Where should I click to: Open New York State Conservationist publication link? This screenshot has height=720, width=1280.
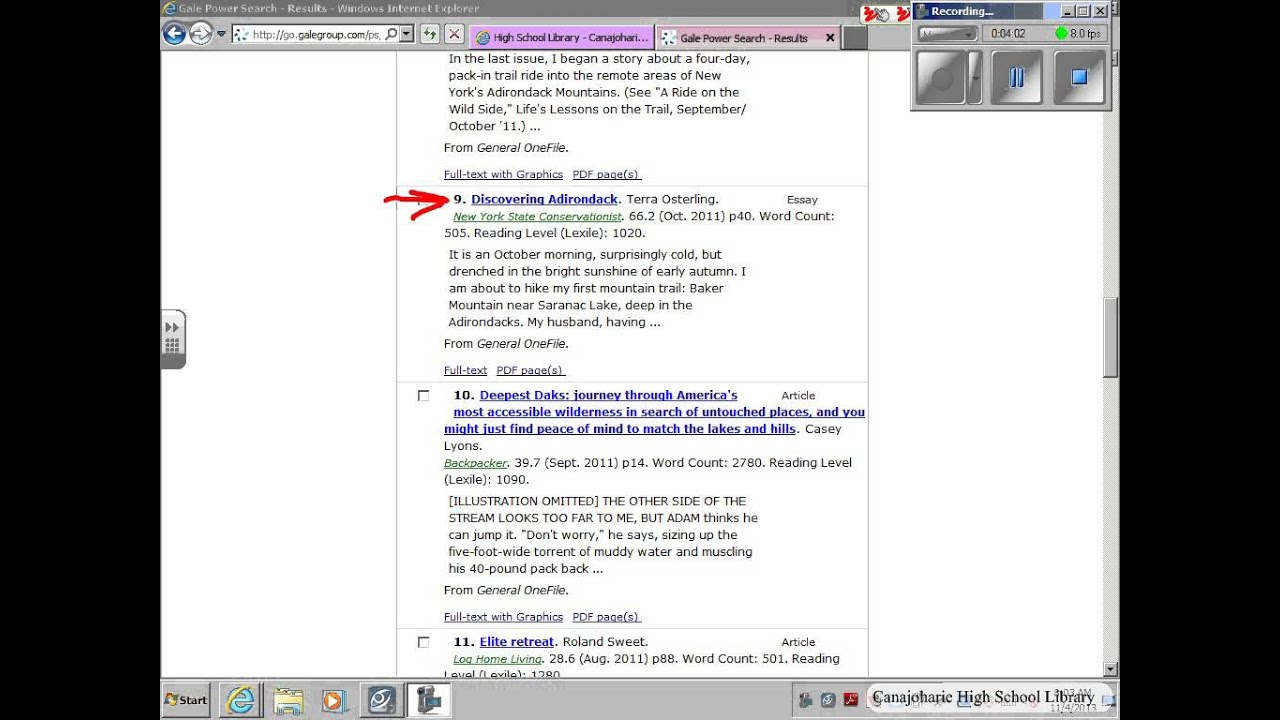(x=537, y=216)
